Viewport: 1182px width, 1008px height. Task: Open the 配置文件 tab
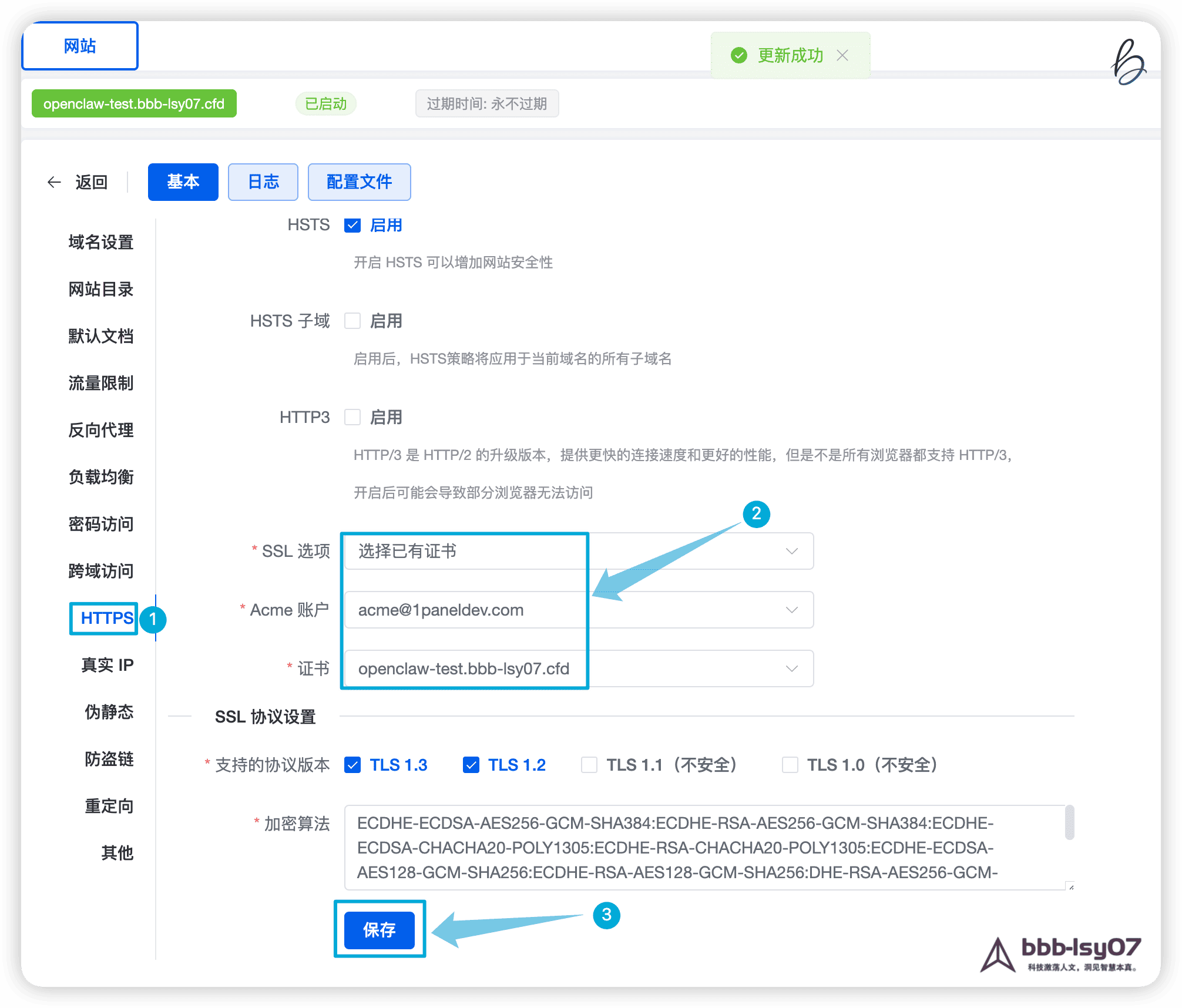(359, 182)
